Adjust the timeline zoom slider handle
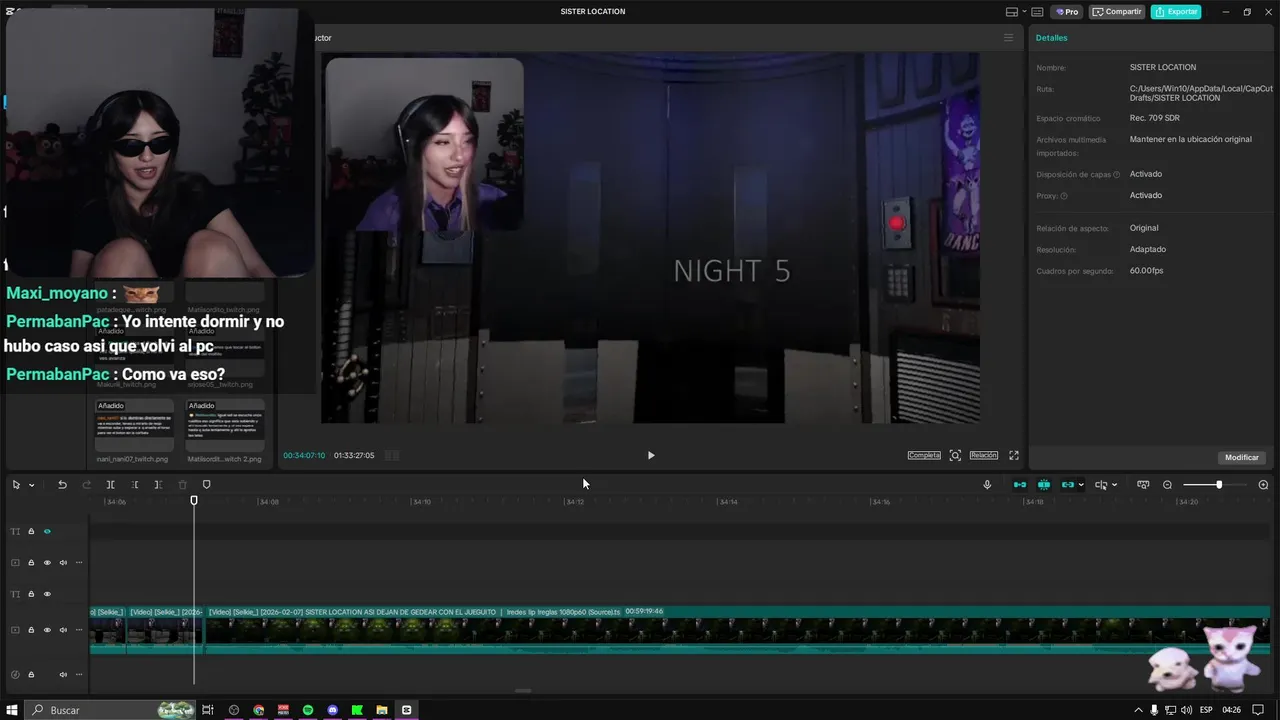Viewport: 1280px width, 720px height. pos(1219,485)
